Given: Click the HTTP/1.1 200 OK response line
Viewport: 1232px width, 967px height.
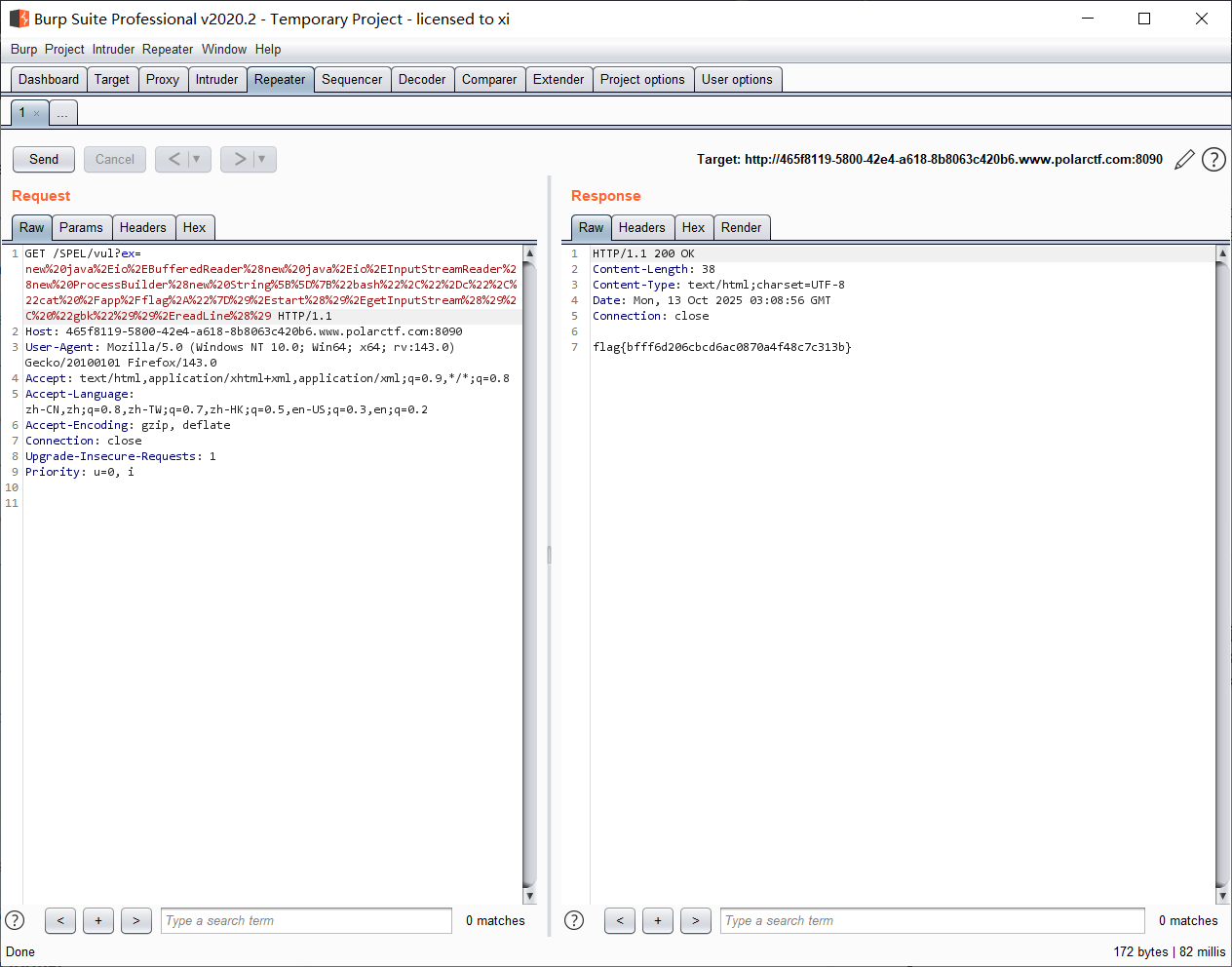Looking at the screenshot, I should coord(643,253).
